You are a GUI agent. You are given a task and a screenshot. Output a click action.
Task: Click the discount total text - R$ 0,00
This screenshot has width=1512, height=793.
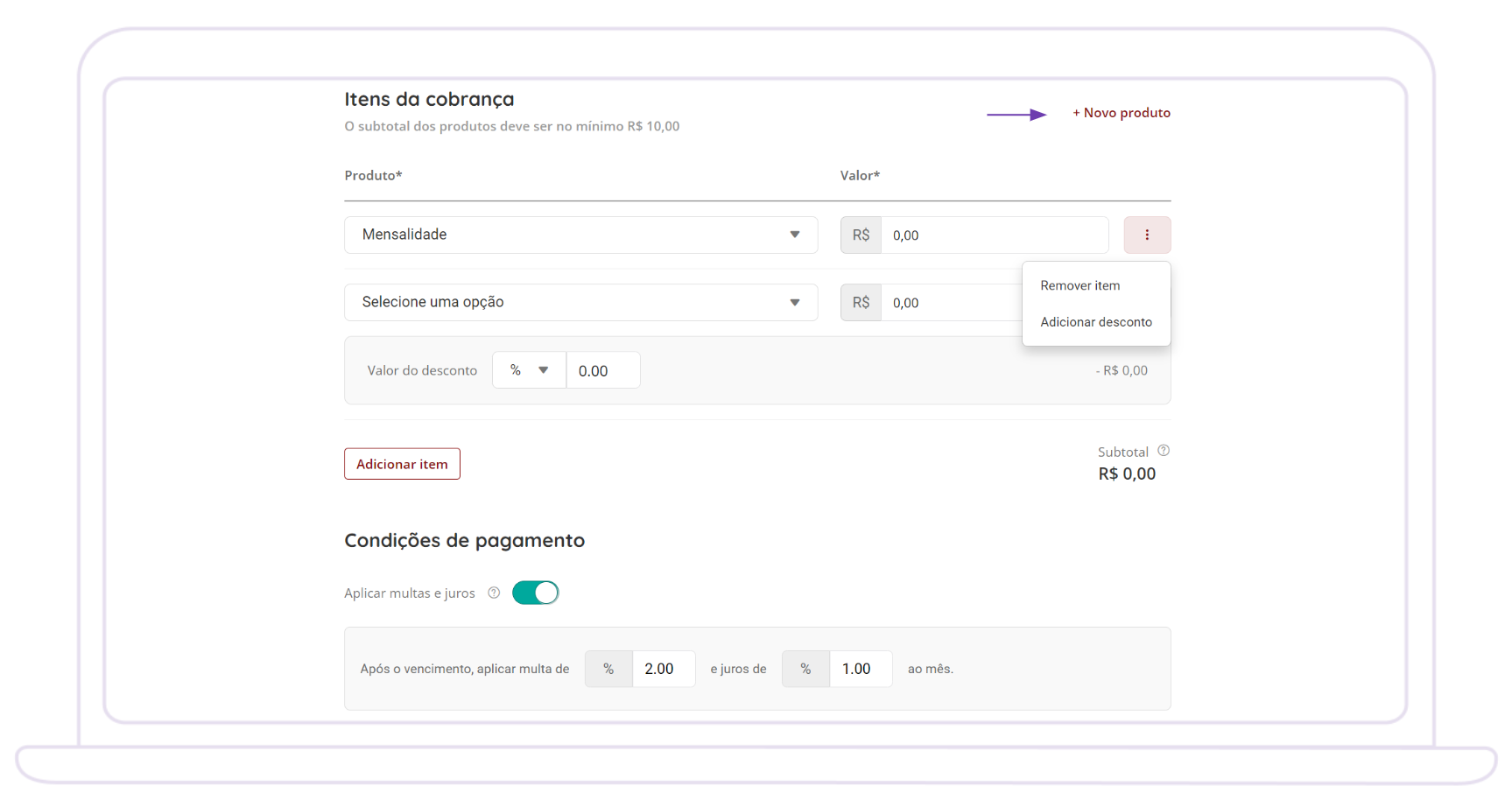(x=1122, y=370)
